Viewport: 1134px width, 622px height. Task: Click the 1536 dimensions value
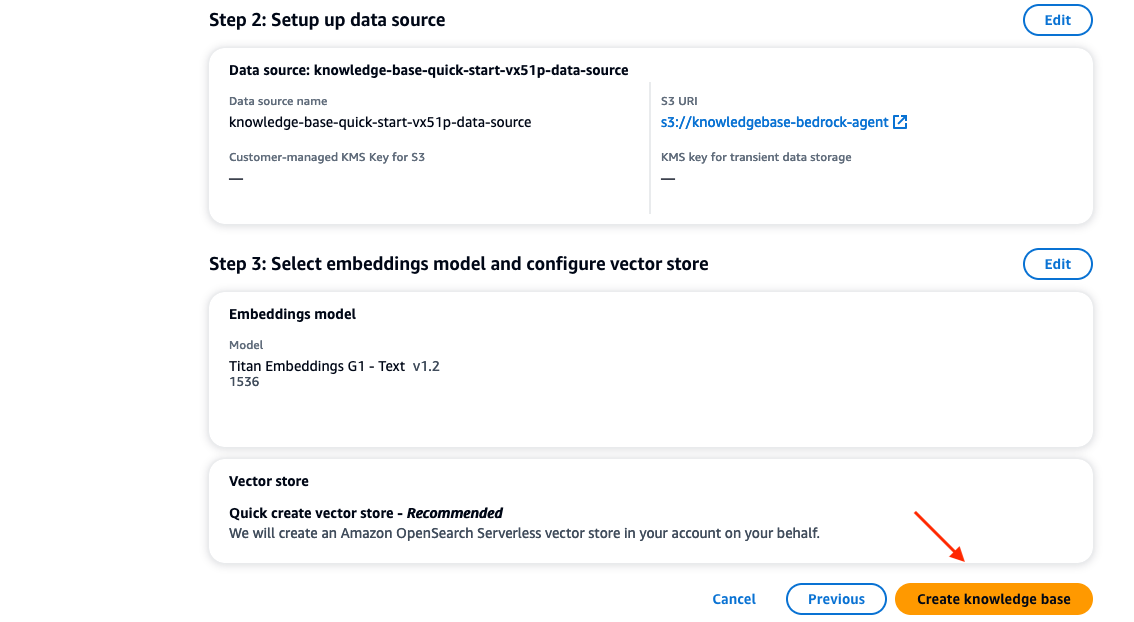[x=244, y=382]
